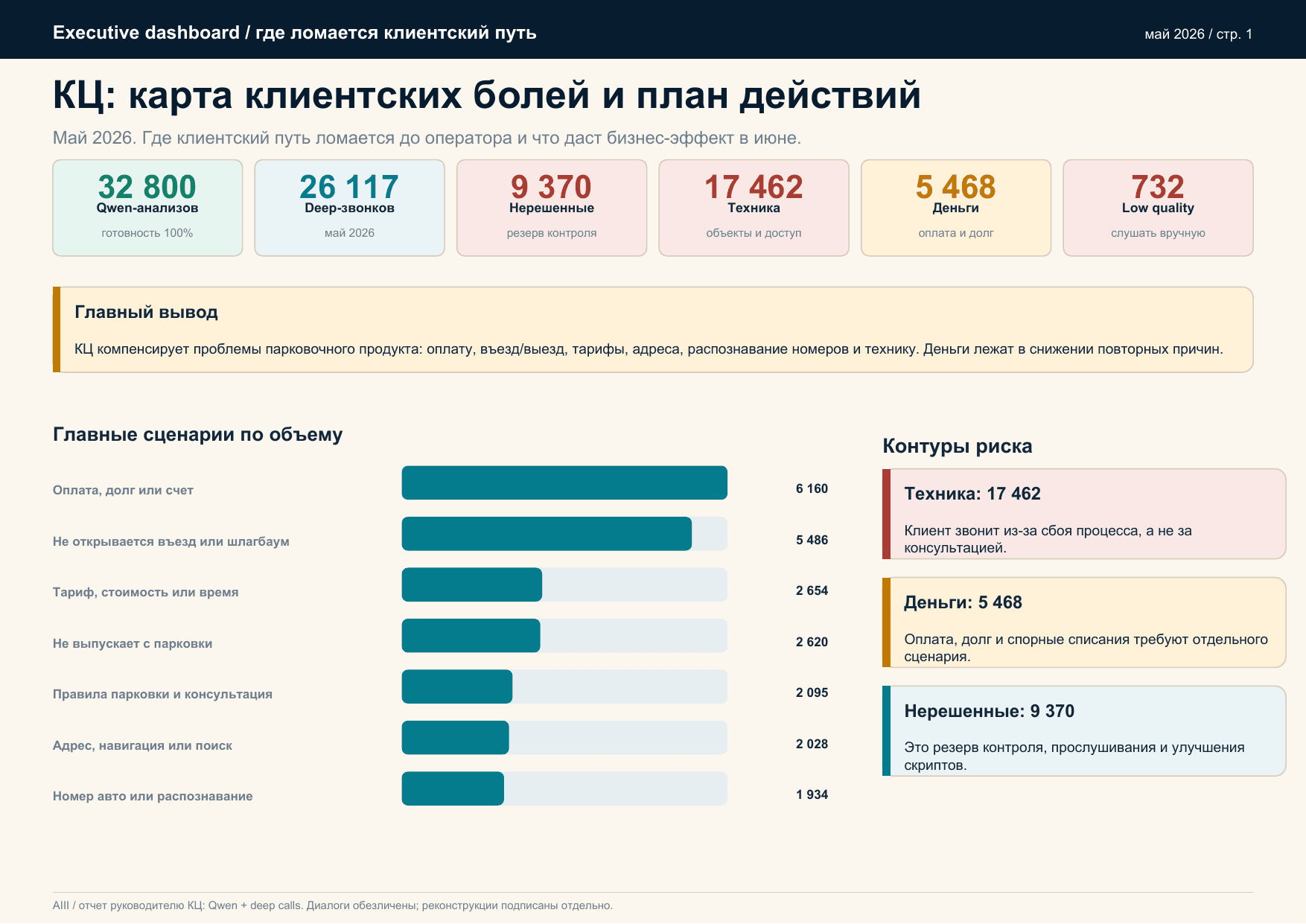The height and width of the screenshot is (924, 1306).
Task: Click the 'Главный вывод' heading
Action: pyautogui.click(x=146, y=312)
